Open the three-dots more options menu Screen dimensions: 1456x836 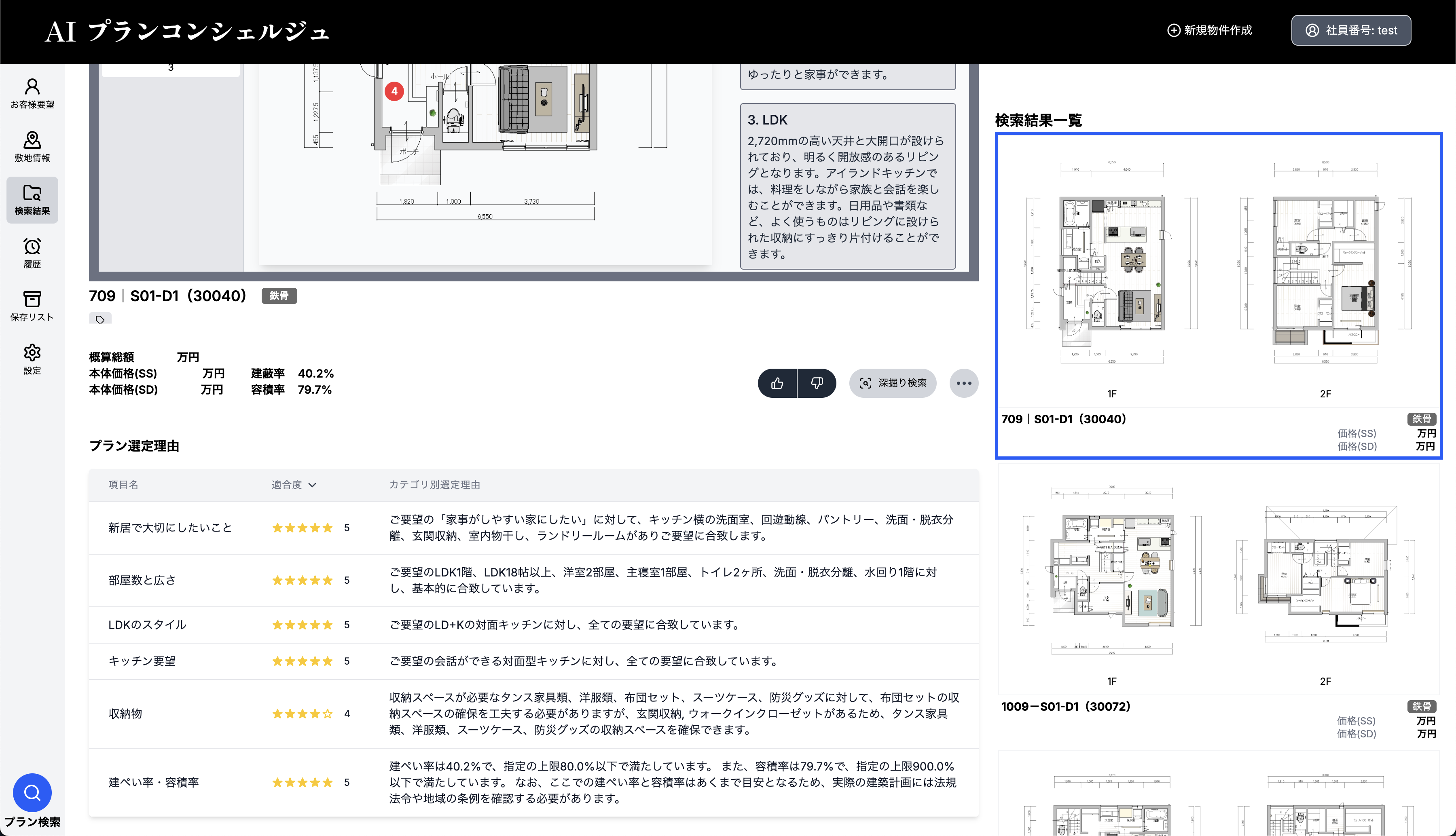coord(964,383)
